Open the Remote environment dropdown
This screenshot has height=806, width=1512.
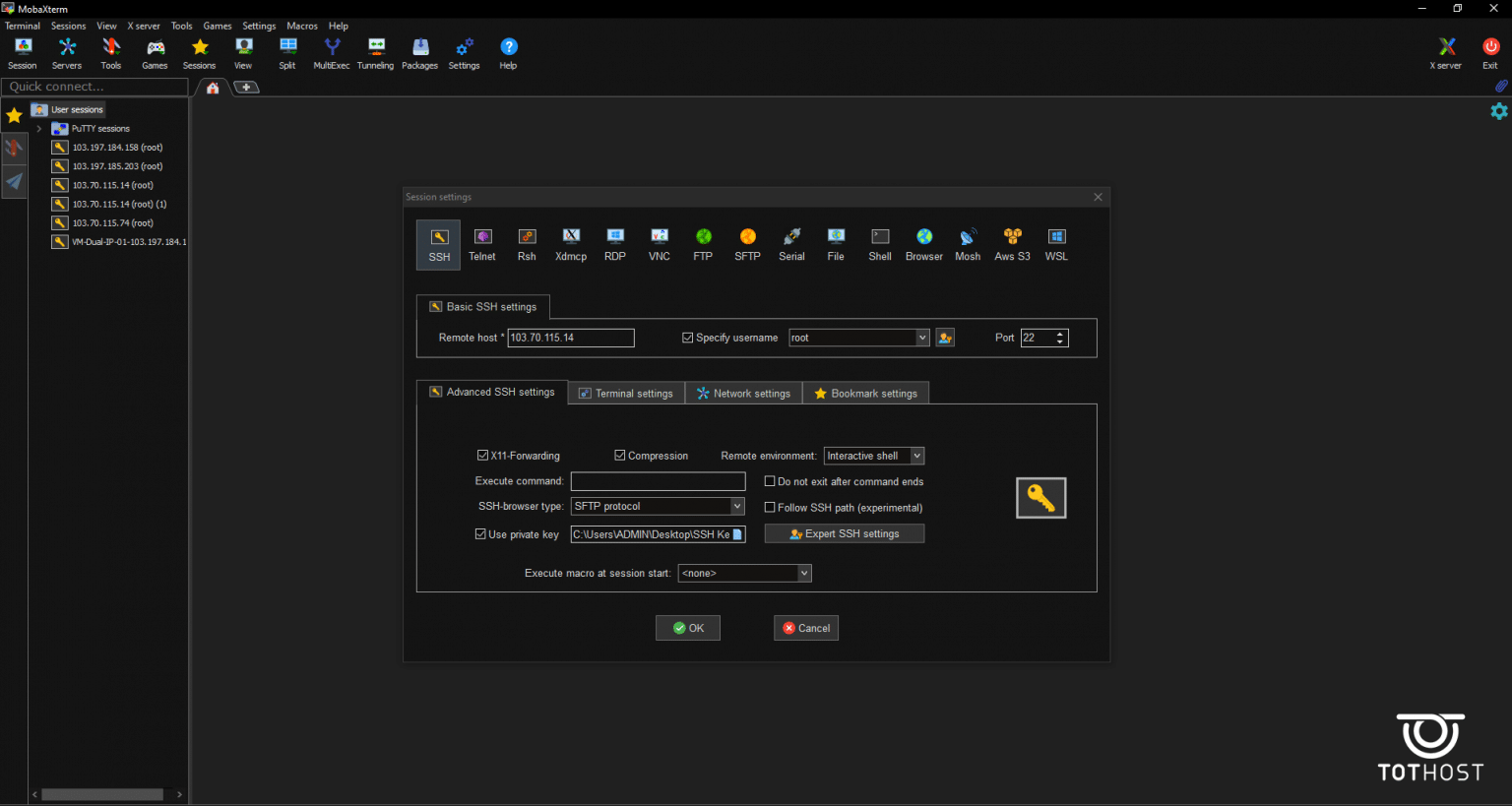click(916, 456)
